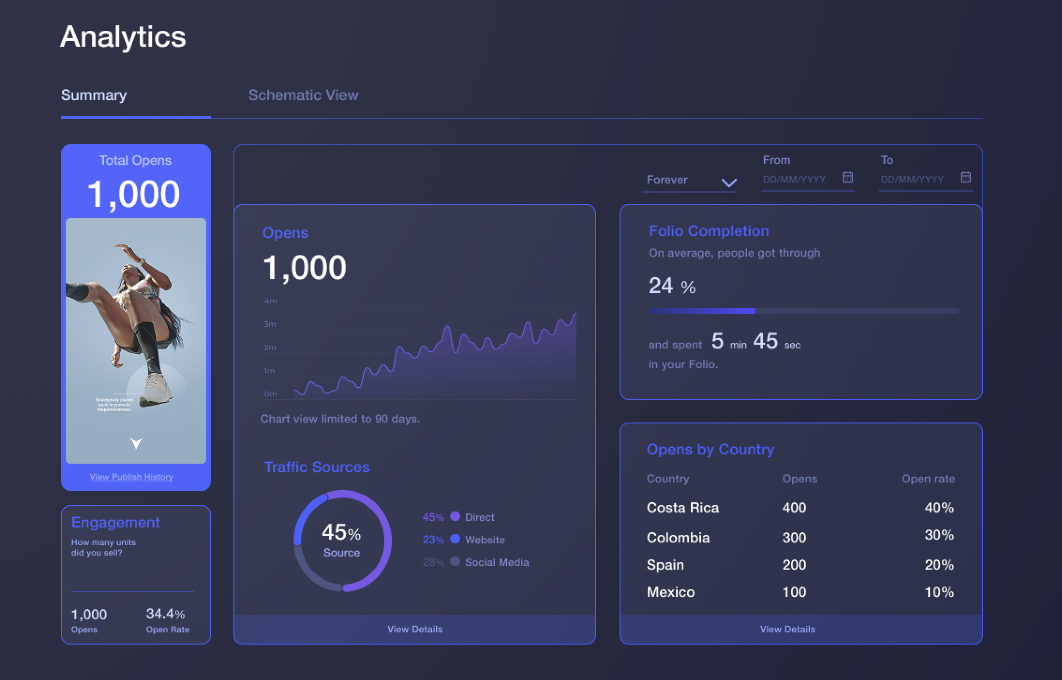Expand the date range selector chevron

click(x=730, y=179)
